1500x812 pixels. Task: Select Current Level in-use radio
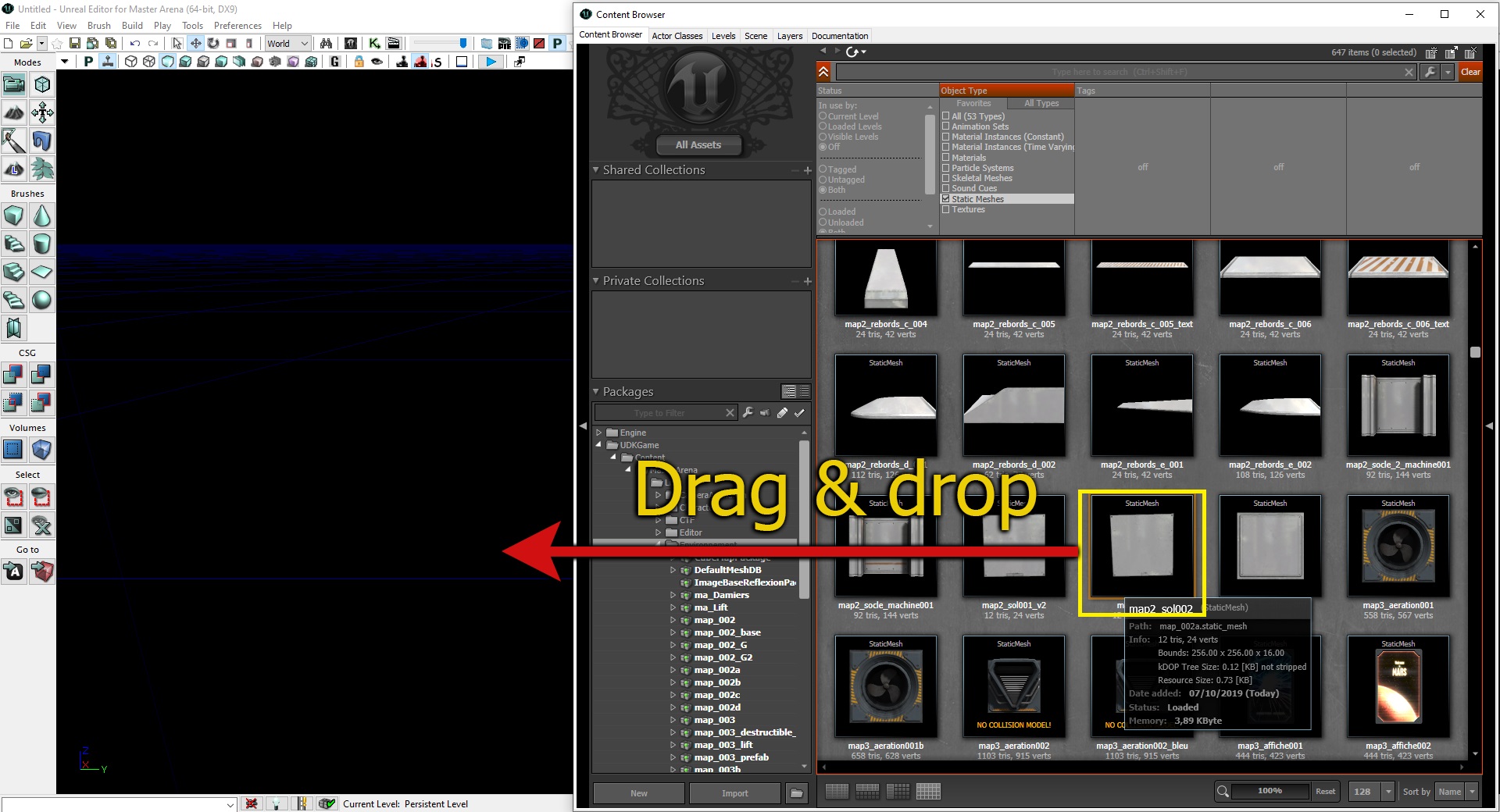point(823,116)
